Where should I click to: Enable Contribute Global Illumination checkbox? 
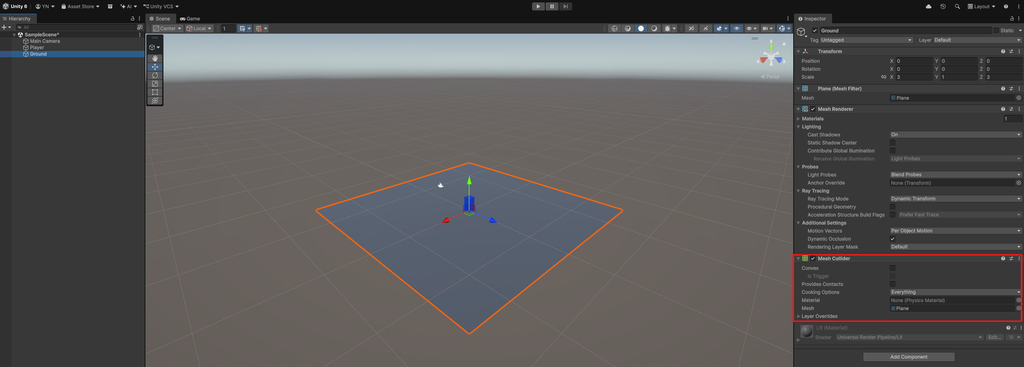pos(893,150)
